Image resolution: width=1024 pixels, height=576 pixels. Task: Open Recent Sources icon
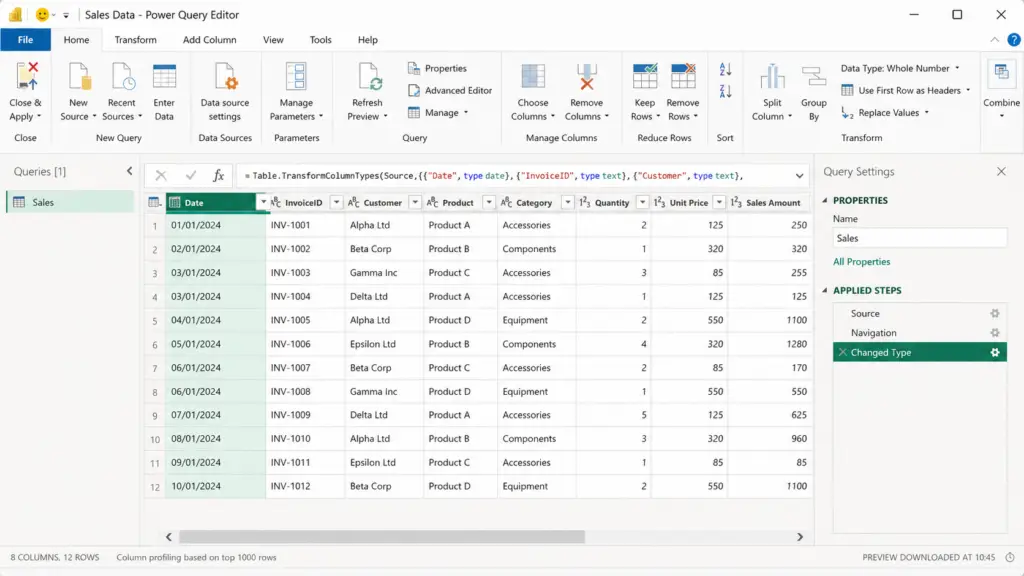click(122, 76)
